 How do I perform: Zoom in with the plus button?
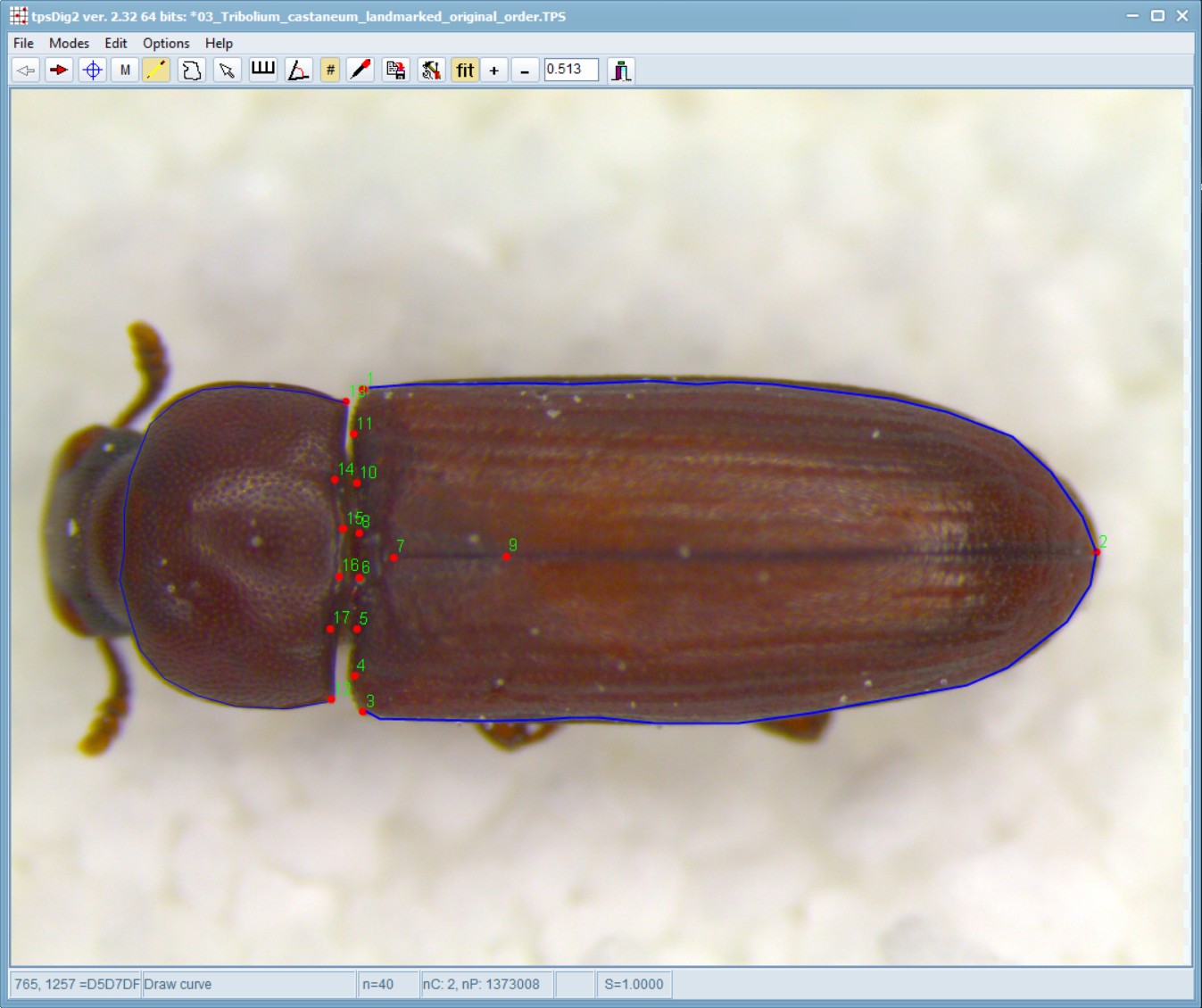tap(494, 70)
